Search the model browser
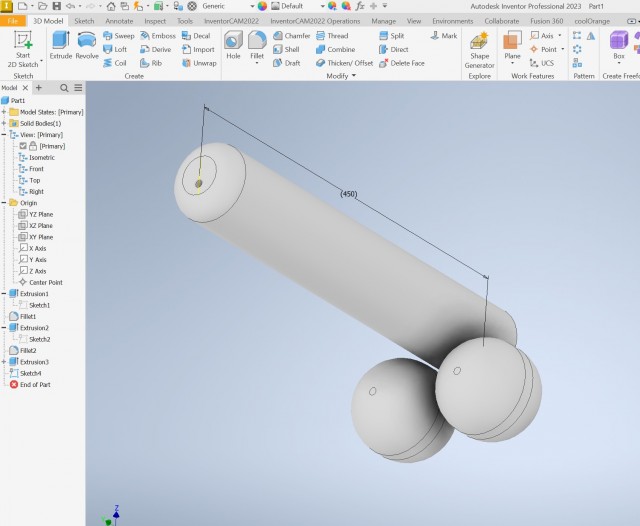This screenshot has height=526, width=640. (x=64, y=88)
